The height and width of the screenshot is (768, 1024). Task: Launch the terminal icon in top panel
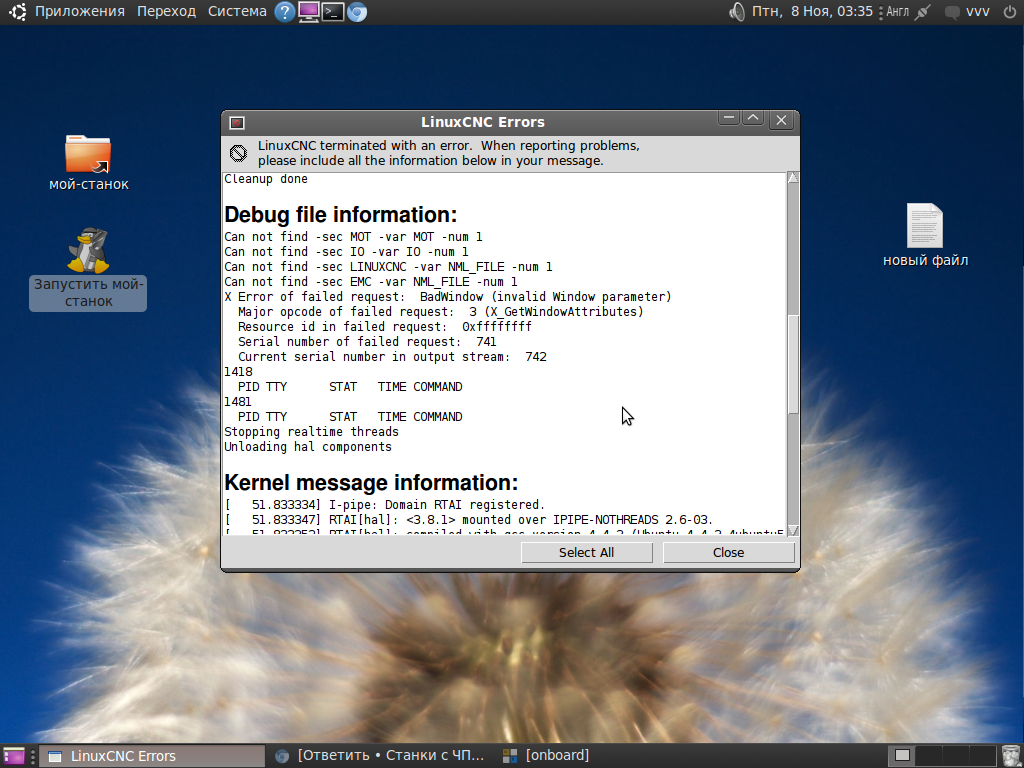332,12
